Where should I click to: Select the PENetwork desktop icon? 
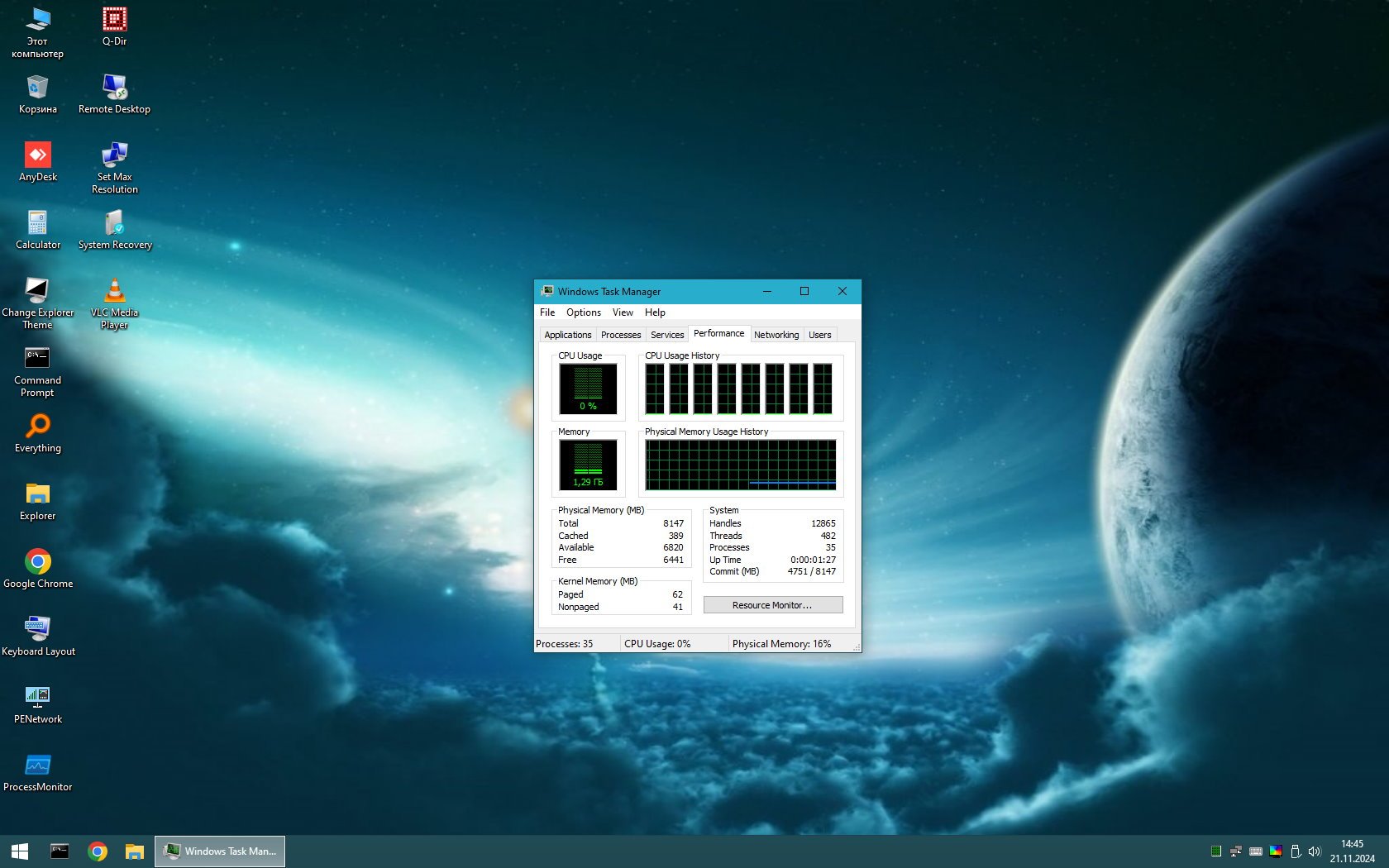pyautogui.click(x=38, y=698)
